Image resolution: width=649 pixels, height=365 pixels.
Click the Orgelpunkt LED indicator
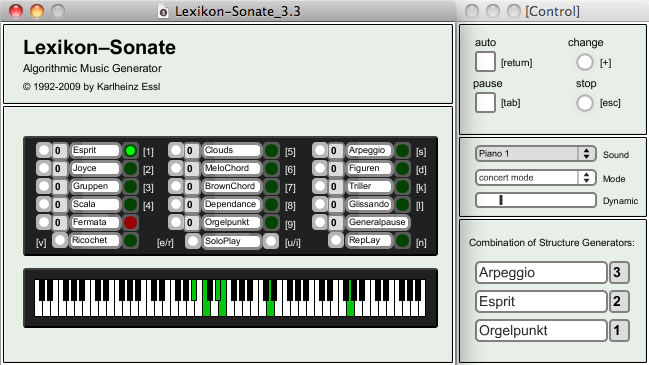coord(272,222)
